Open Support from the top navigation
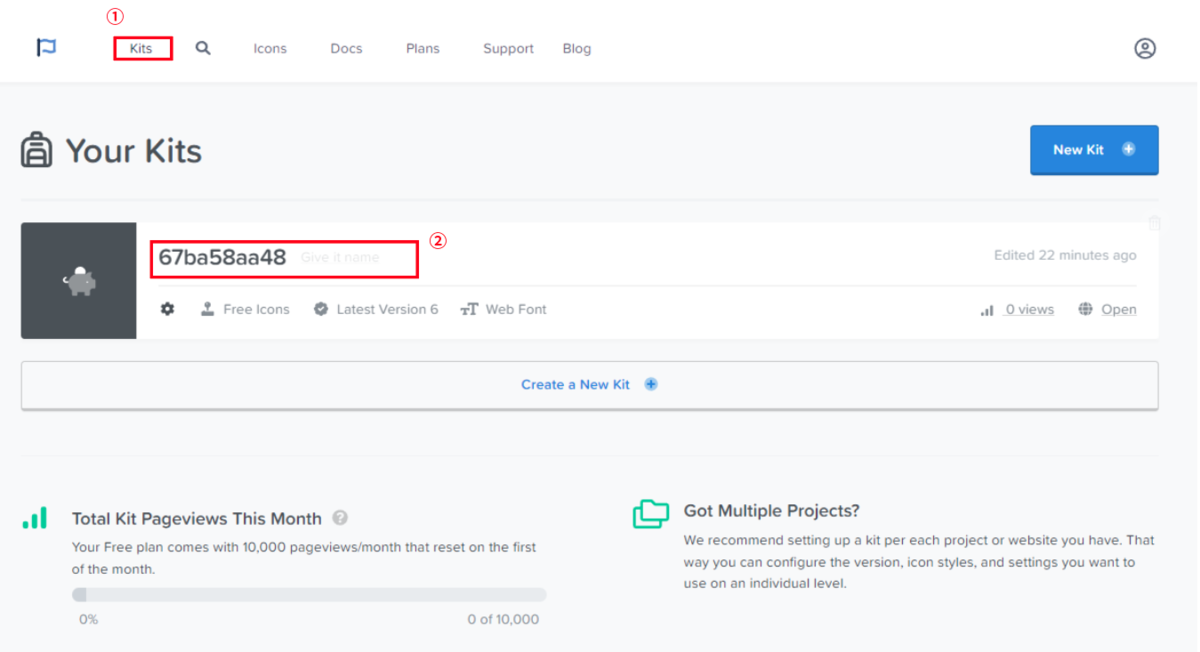The width and height of the screenshot is (1200, 652). (x=508, y=48)
